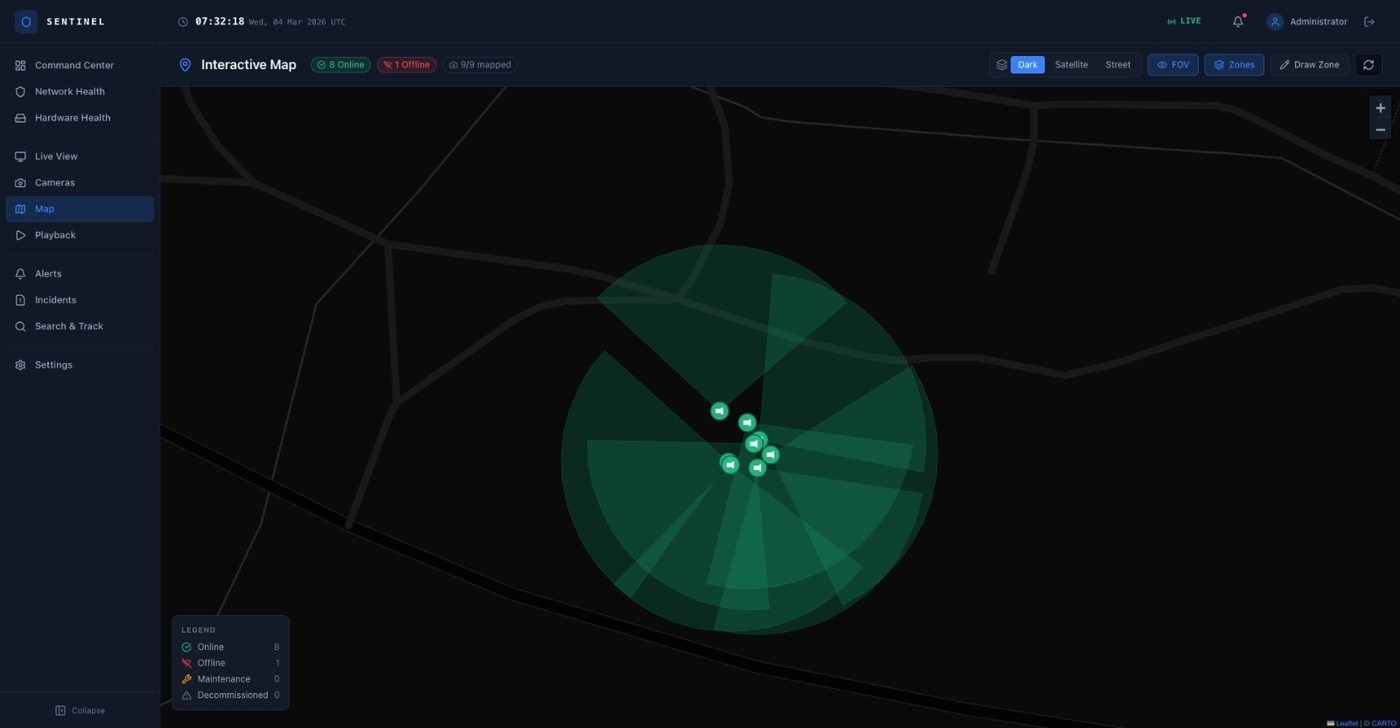Open the Leaflet attribution link

pyautogui.click(x=1346, y=723)
